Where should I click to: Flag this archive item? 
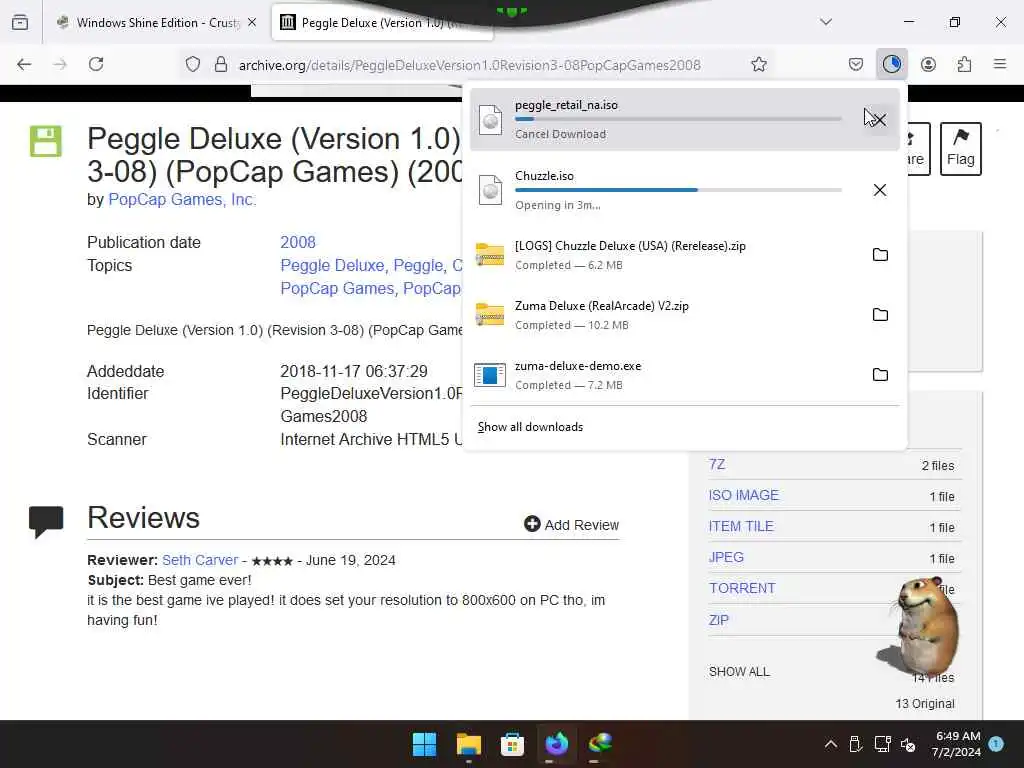pyautogui.click(x=961, y=148)
